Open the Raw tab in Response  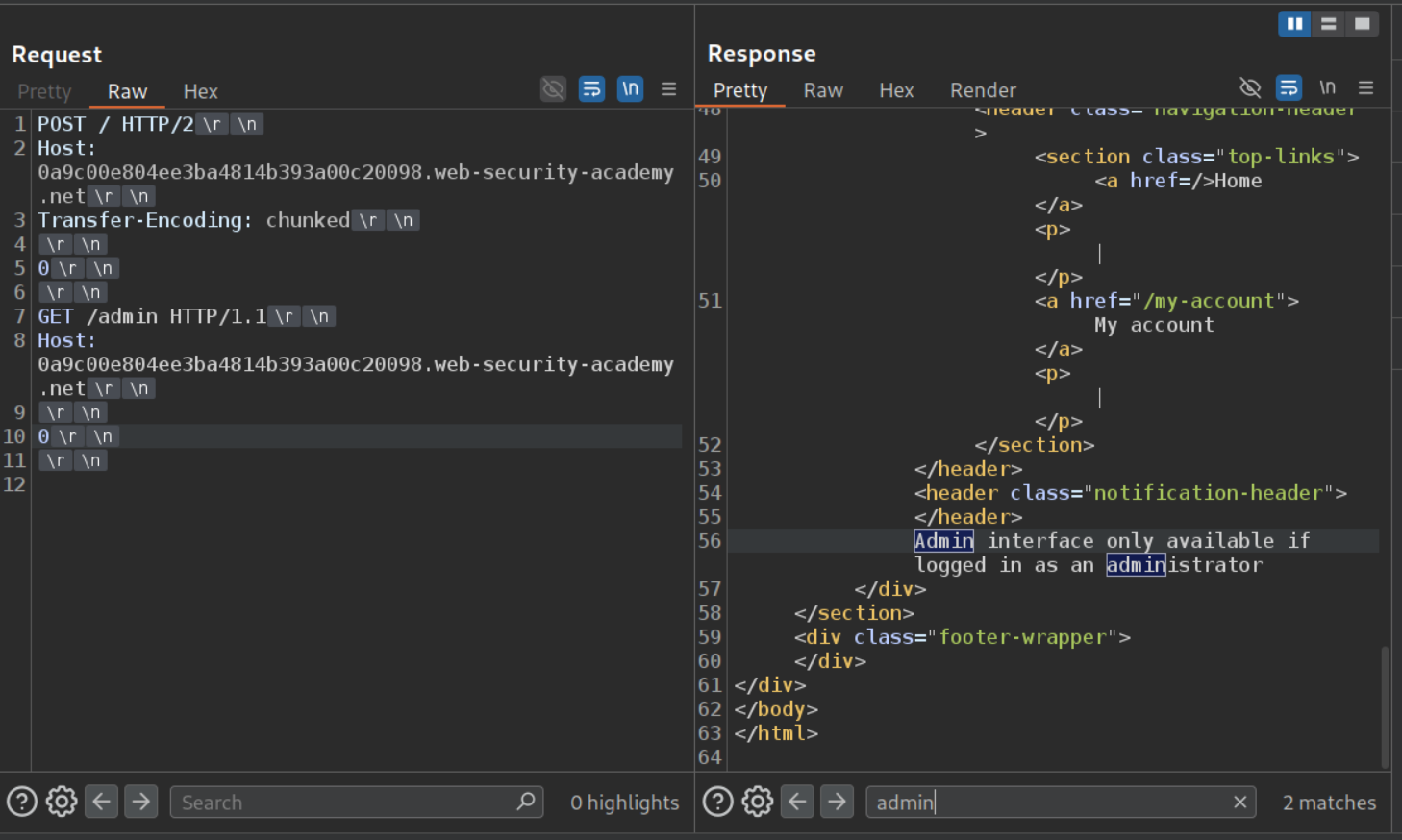[x=822, y=90]
